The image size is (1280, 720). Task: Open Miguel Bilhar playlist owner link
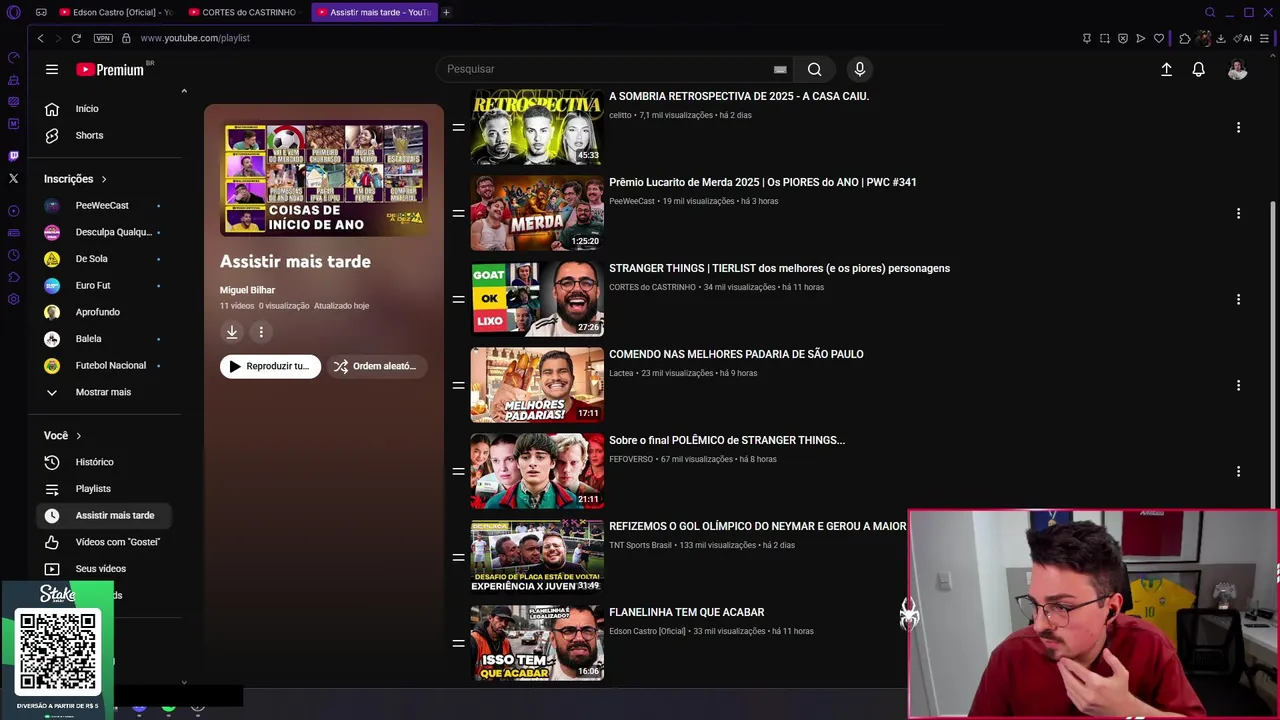247,290
